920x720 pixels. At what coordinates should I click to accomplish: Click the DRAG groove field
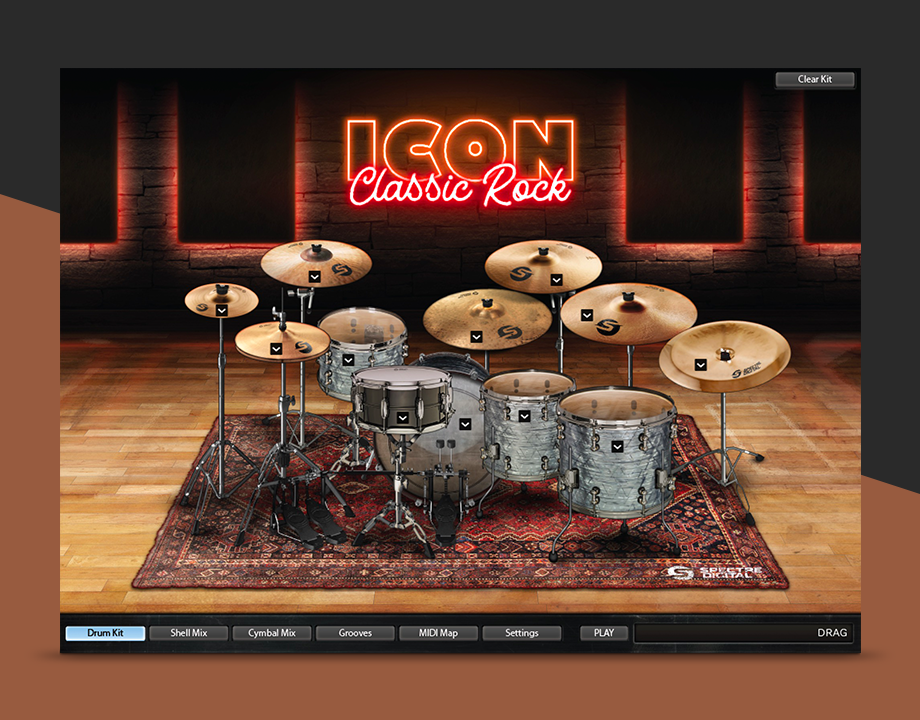(744, 633)
